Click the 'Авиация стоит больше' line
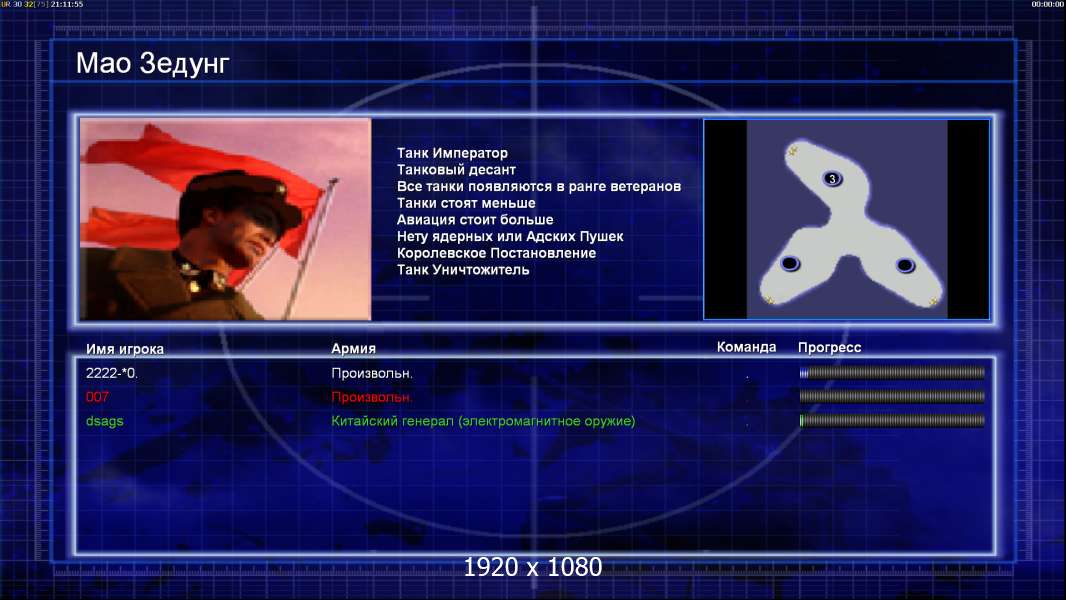The width and height of the screenshot is (1066, 600). tap(475, 219)
